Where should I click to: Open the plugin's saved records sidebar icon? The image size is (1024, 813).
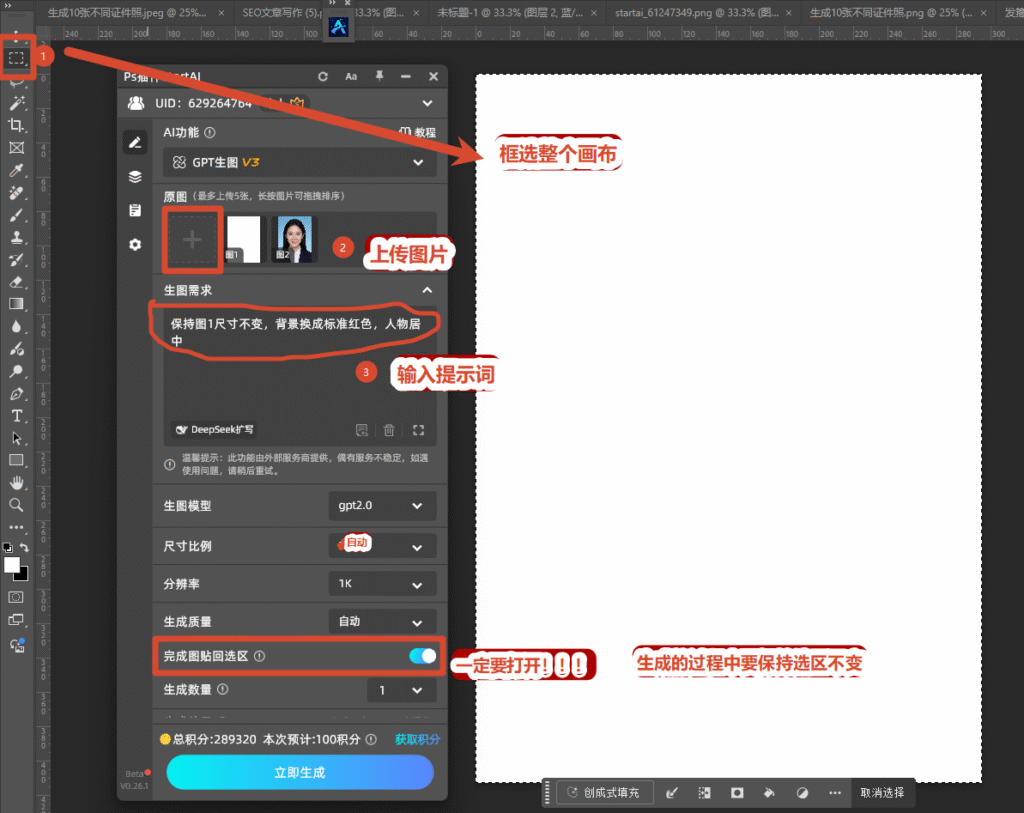click(135, 210)
